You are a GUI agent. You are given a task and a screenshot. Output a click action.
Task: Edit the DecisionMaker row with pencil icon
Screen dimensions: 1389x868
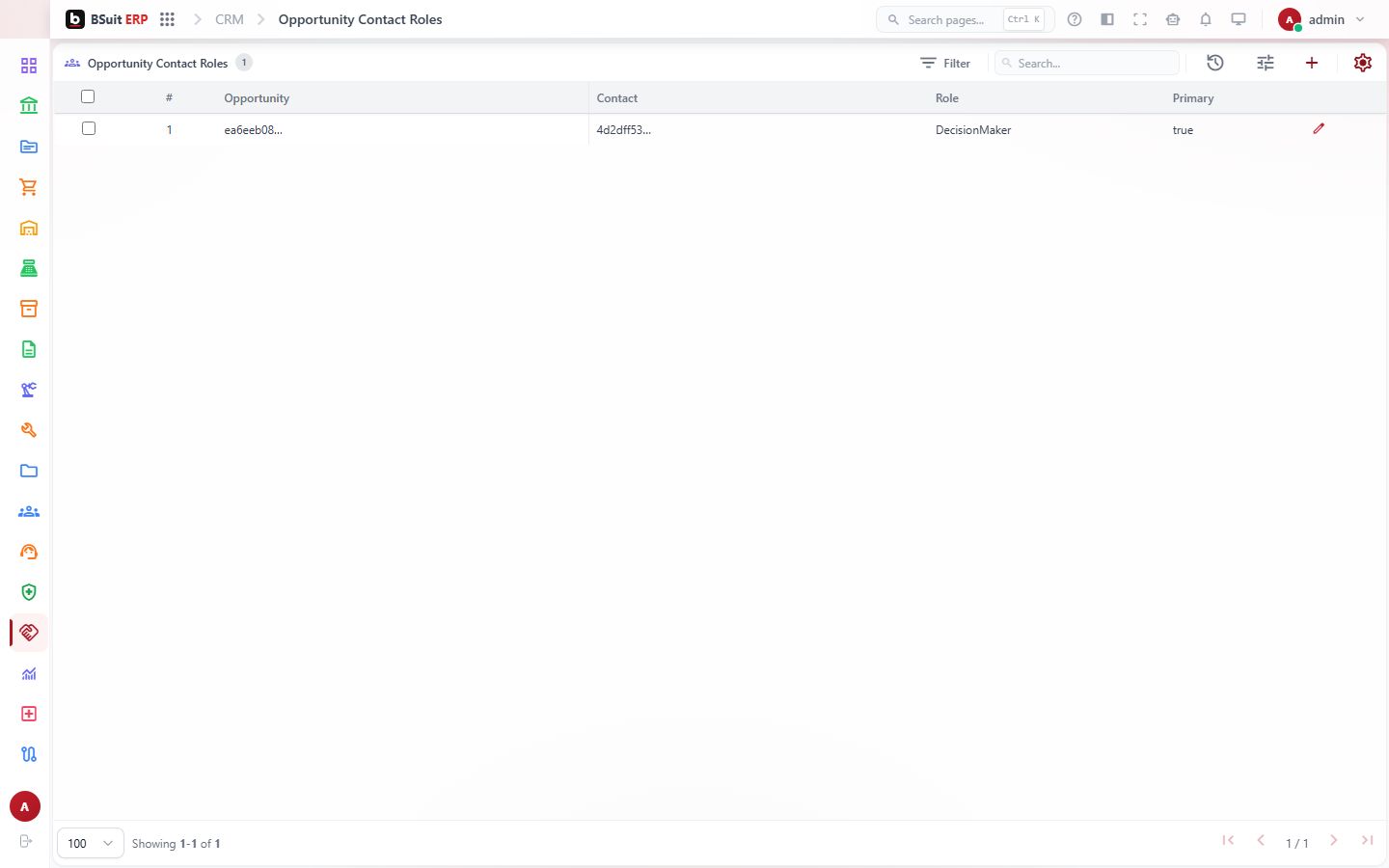click(x=1319, y=128)
